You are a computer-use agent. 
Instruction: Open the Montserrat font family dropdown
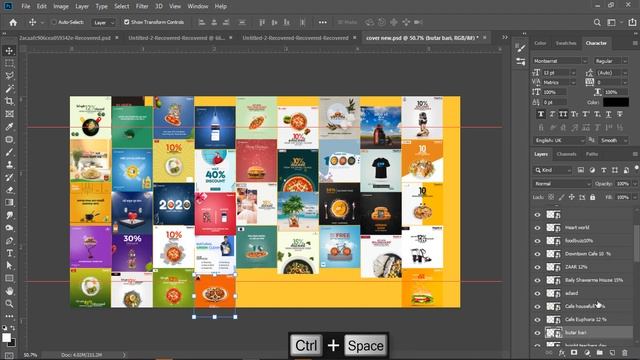(584, 61)
